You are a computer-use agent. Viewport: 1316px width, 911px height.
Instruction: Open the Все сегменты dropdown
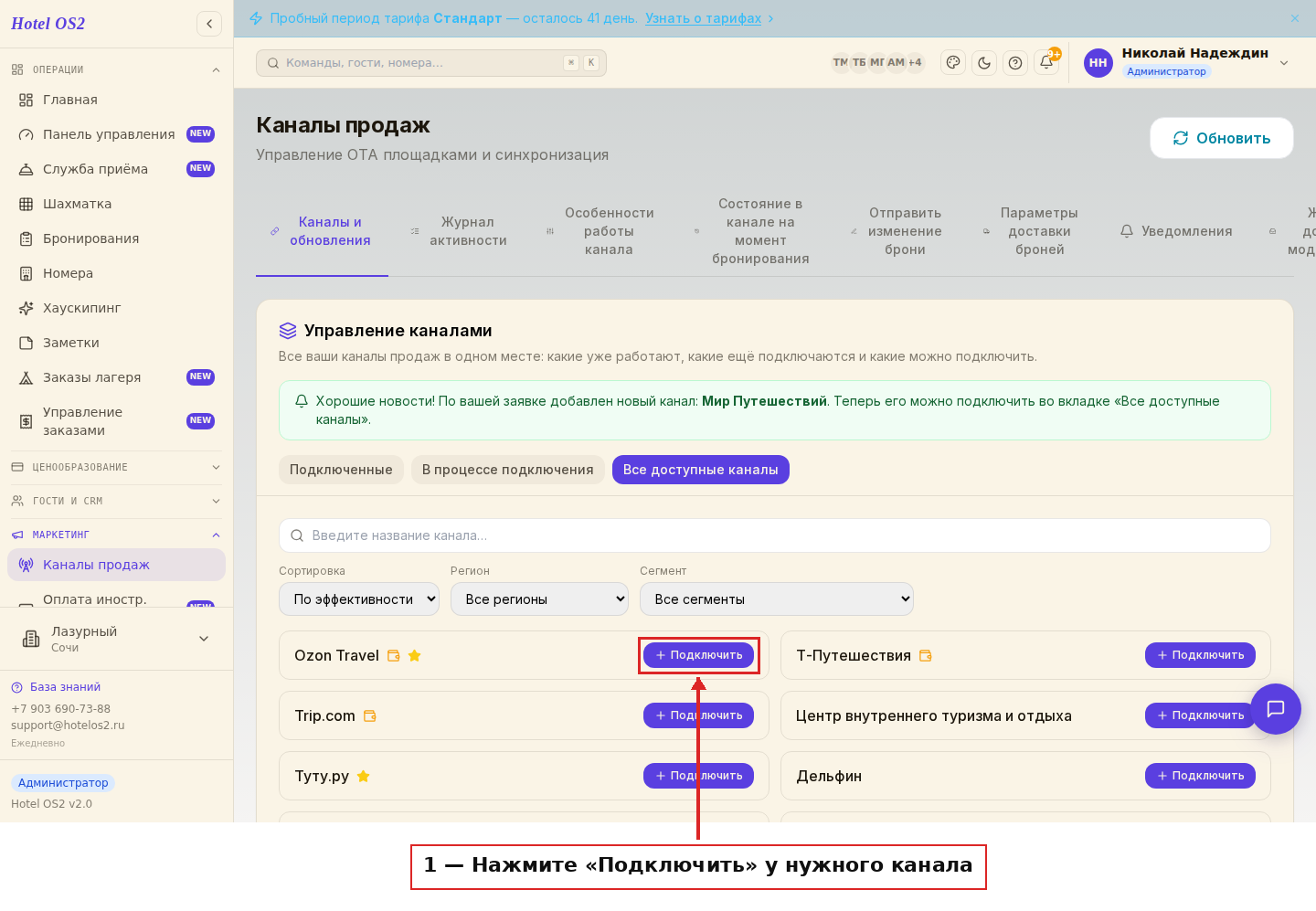click(777, 599)
